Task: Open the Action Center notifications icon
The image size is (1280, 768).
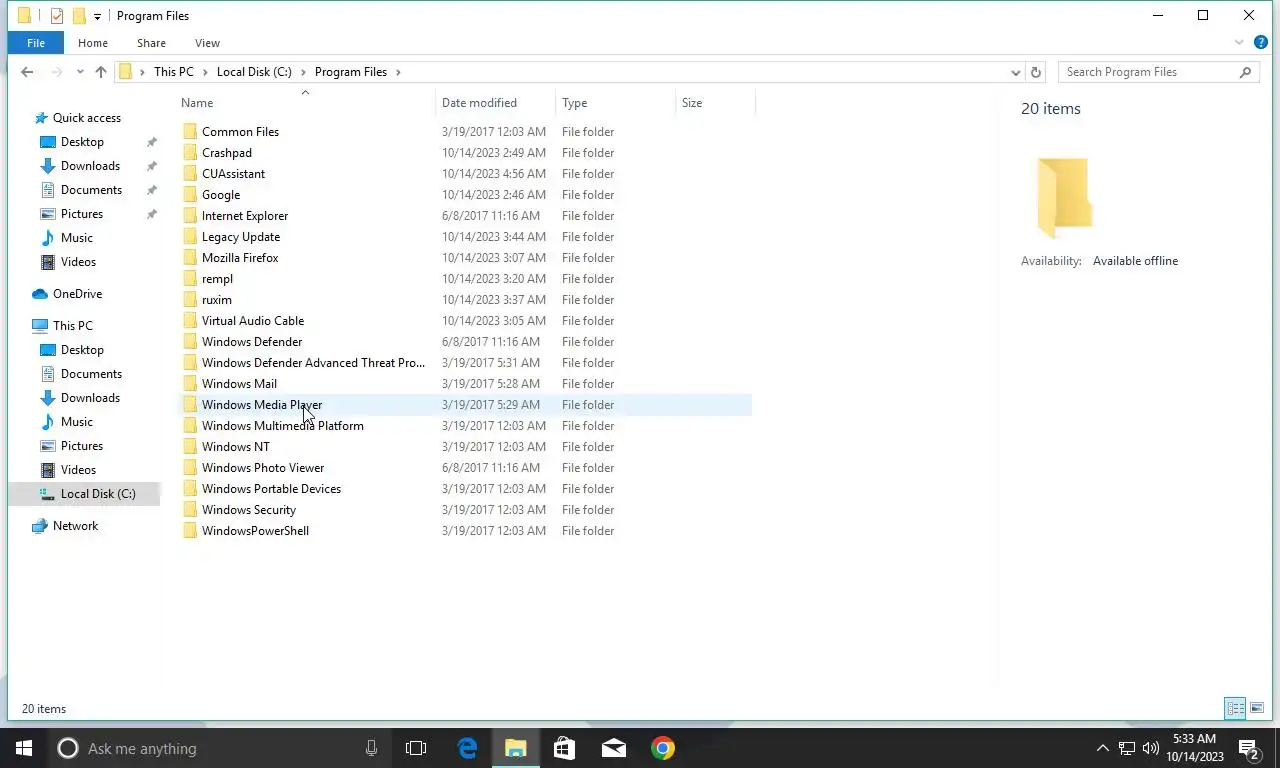Action: pos(1249,748)
